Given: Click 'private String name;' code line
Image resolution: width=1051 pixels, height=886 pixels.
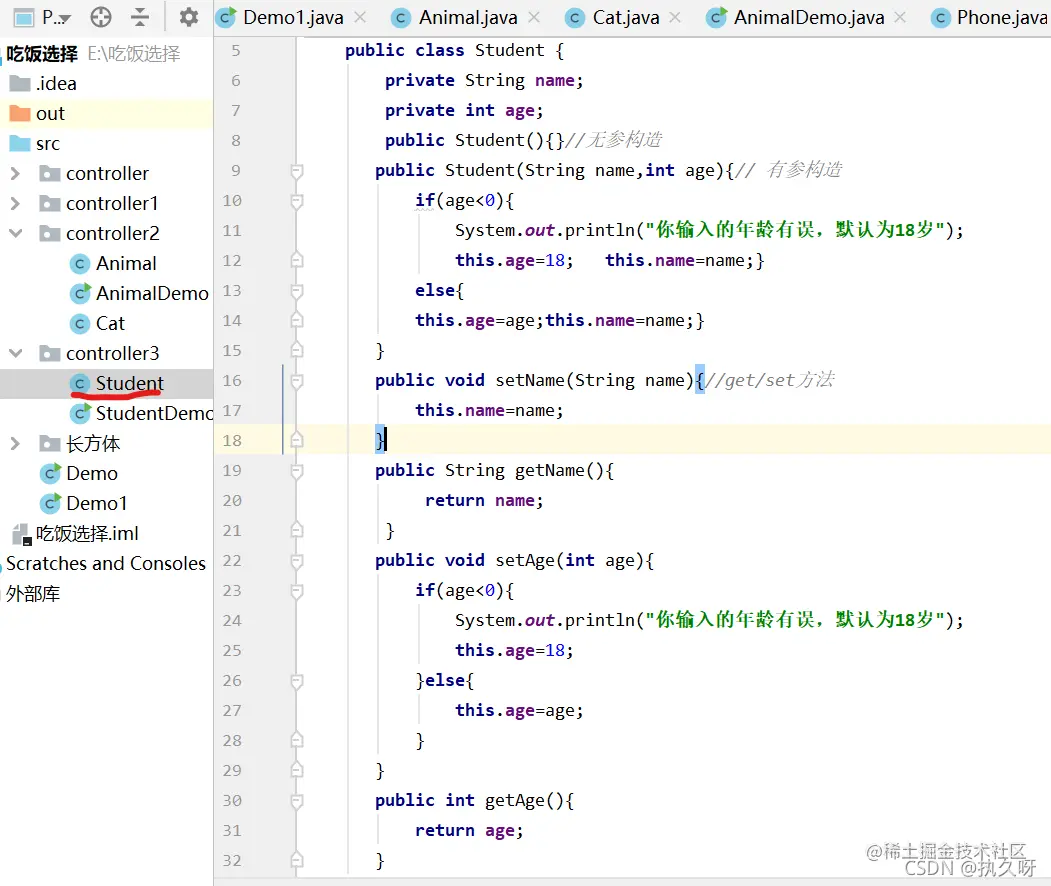Looking at the screenshot, I should click(x=484, y=80).
